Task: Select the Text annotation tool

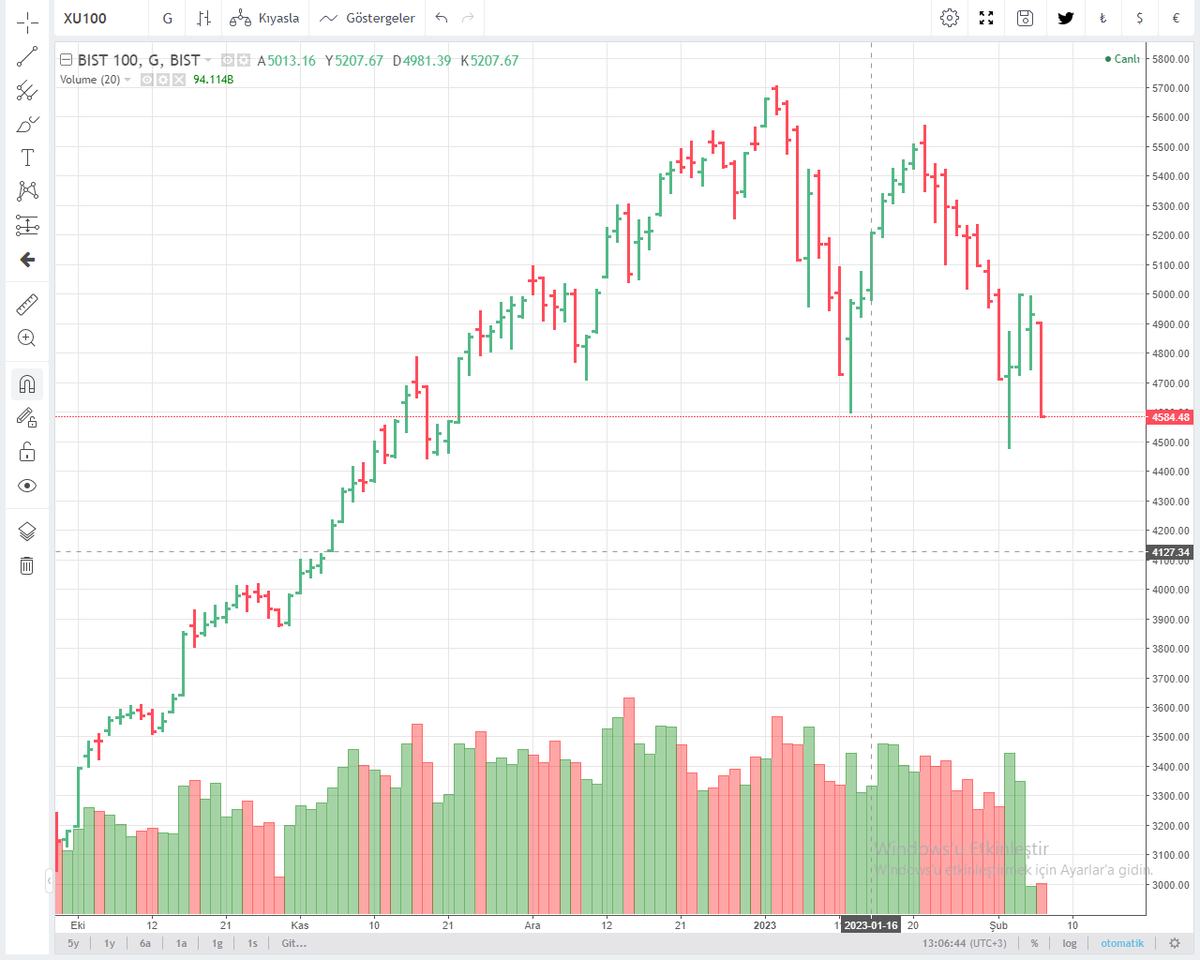Action: (x=27, y=158)
